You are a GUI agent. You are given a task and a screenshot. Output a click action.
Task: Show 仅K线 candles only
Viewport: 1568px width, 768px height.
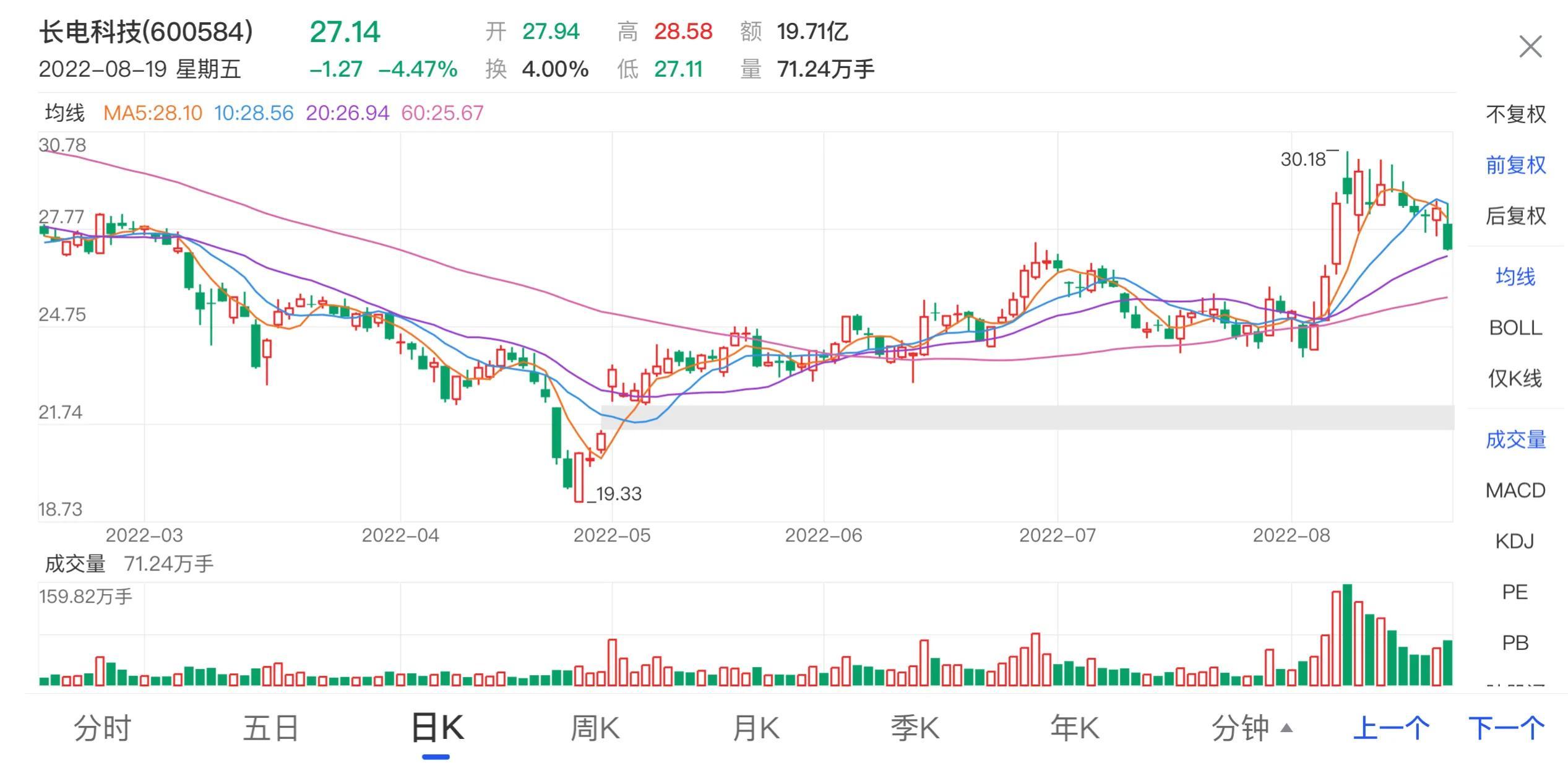1515,378
